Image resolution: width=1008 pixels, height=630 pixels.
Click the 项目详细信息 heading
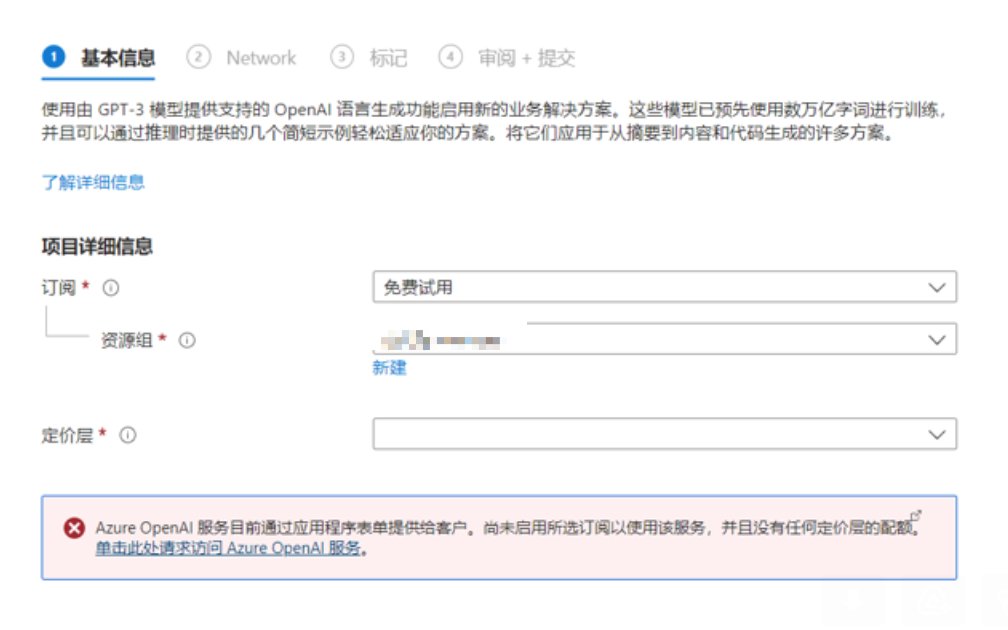[x=97, y=246]
